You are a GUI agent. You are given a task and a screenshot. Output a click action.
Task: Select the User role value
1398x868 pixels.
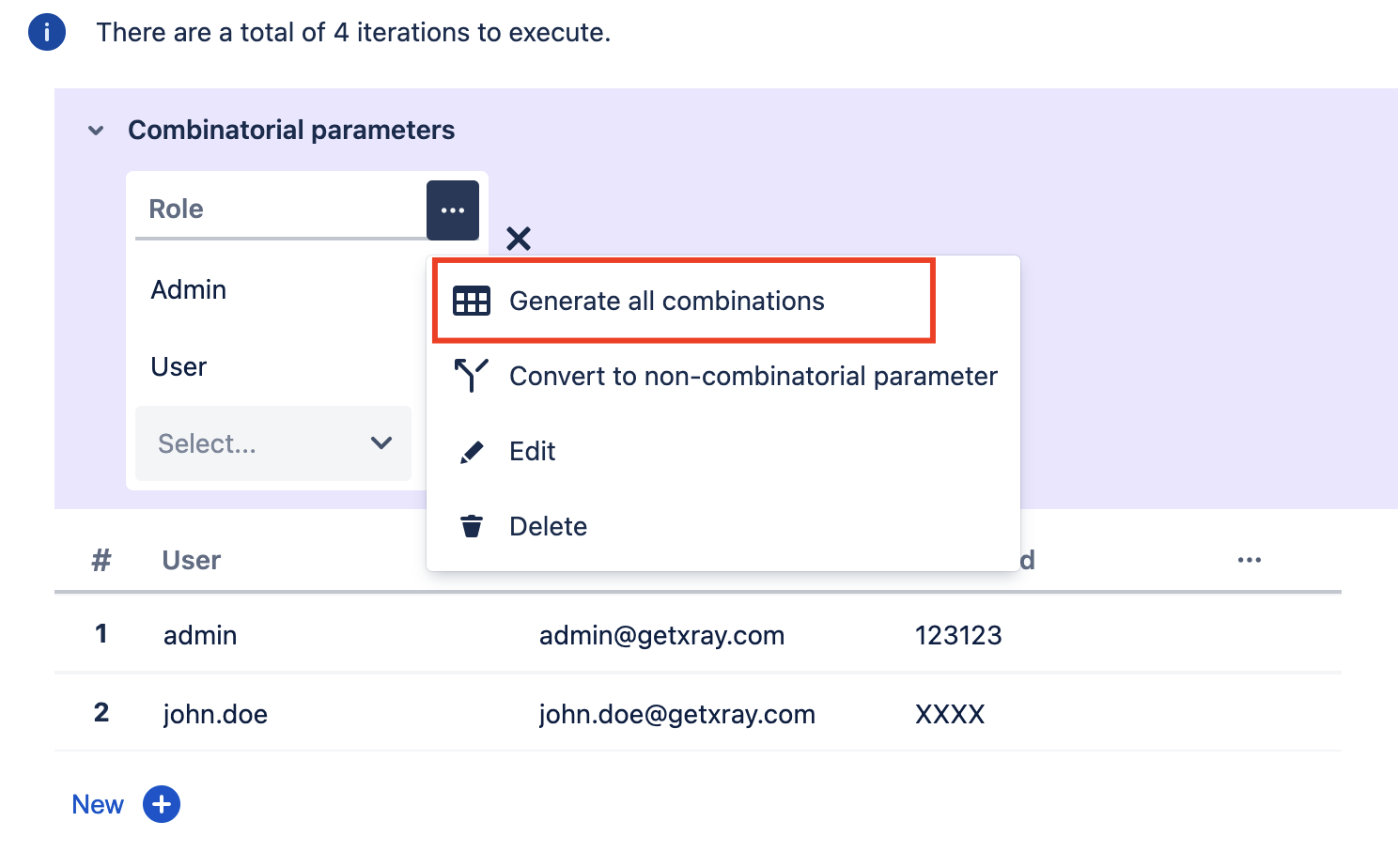point(179,366)
